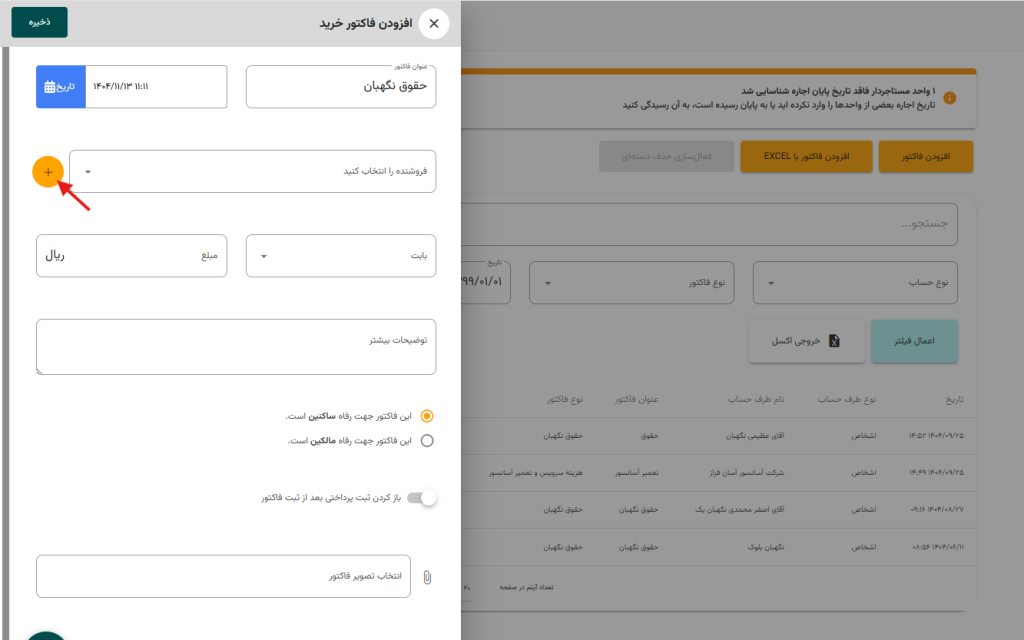The image size is (1024, 640).
Task: Expand the seller selection dropdown (فروشنده)
Action: click(x=252, y=172)
